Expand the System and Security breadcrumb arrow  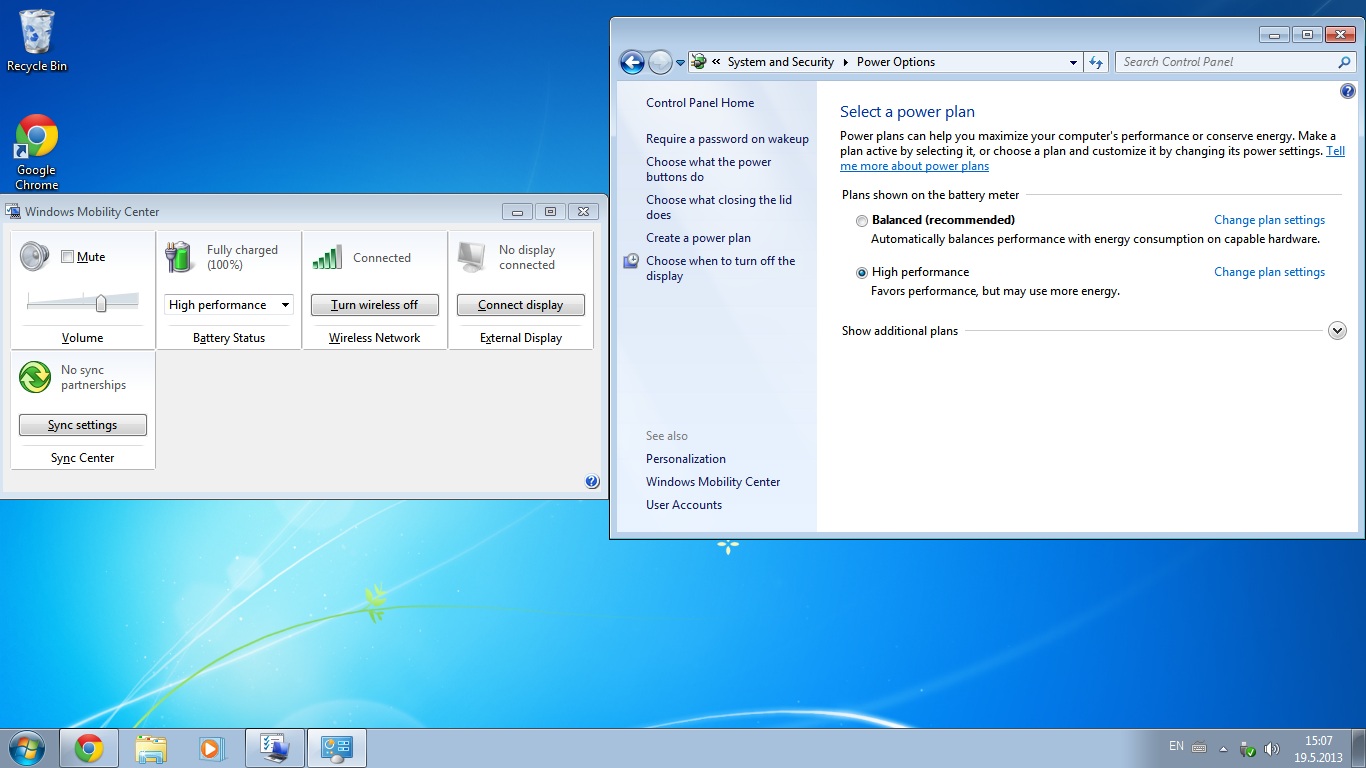[845, 62]
